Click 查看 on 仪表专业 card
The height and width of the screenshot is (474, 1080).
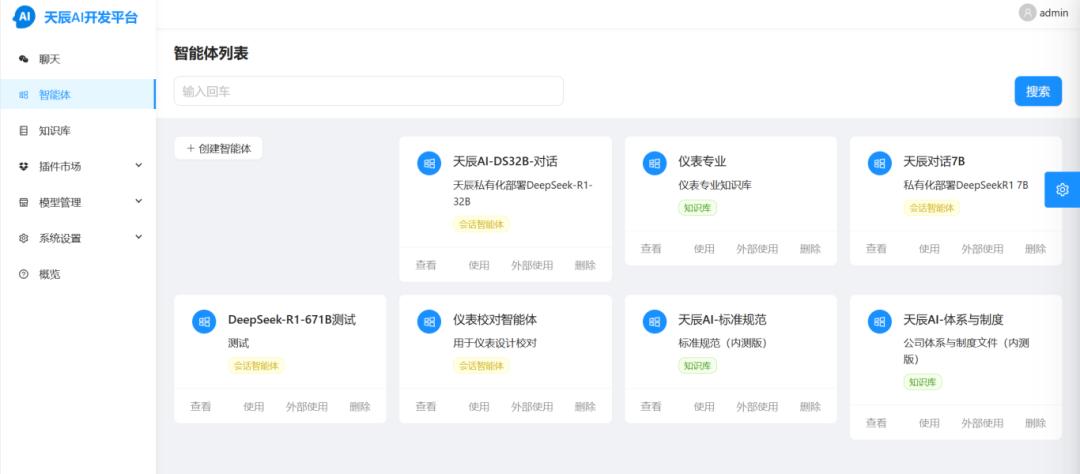tap(651, 249)
